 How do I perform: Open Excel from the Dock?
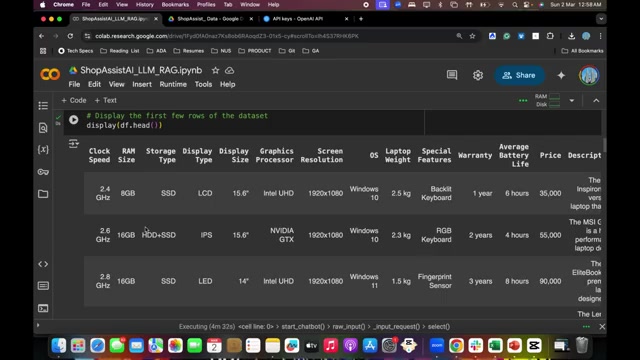click(x=495, y=346)
